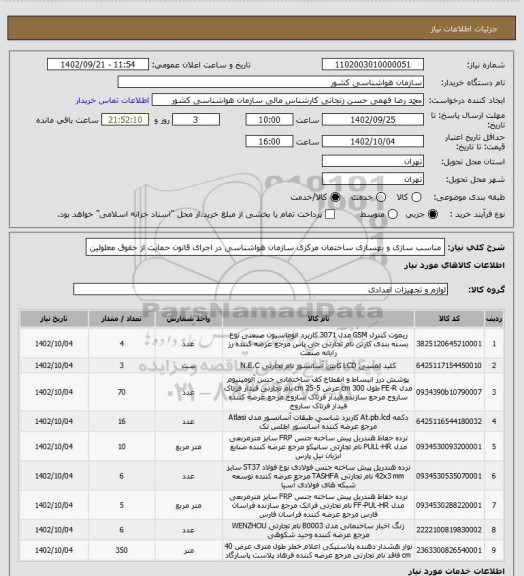
Task: Select the کالا radio button
Action: (416, 197)
